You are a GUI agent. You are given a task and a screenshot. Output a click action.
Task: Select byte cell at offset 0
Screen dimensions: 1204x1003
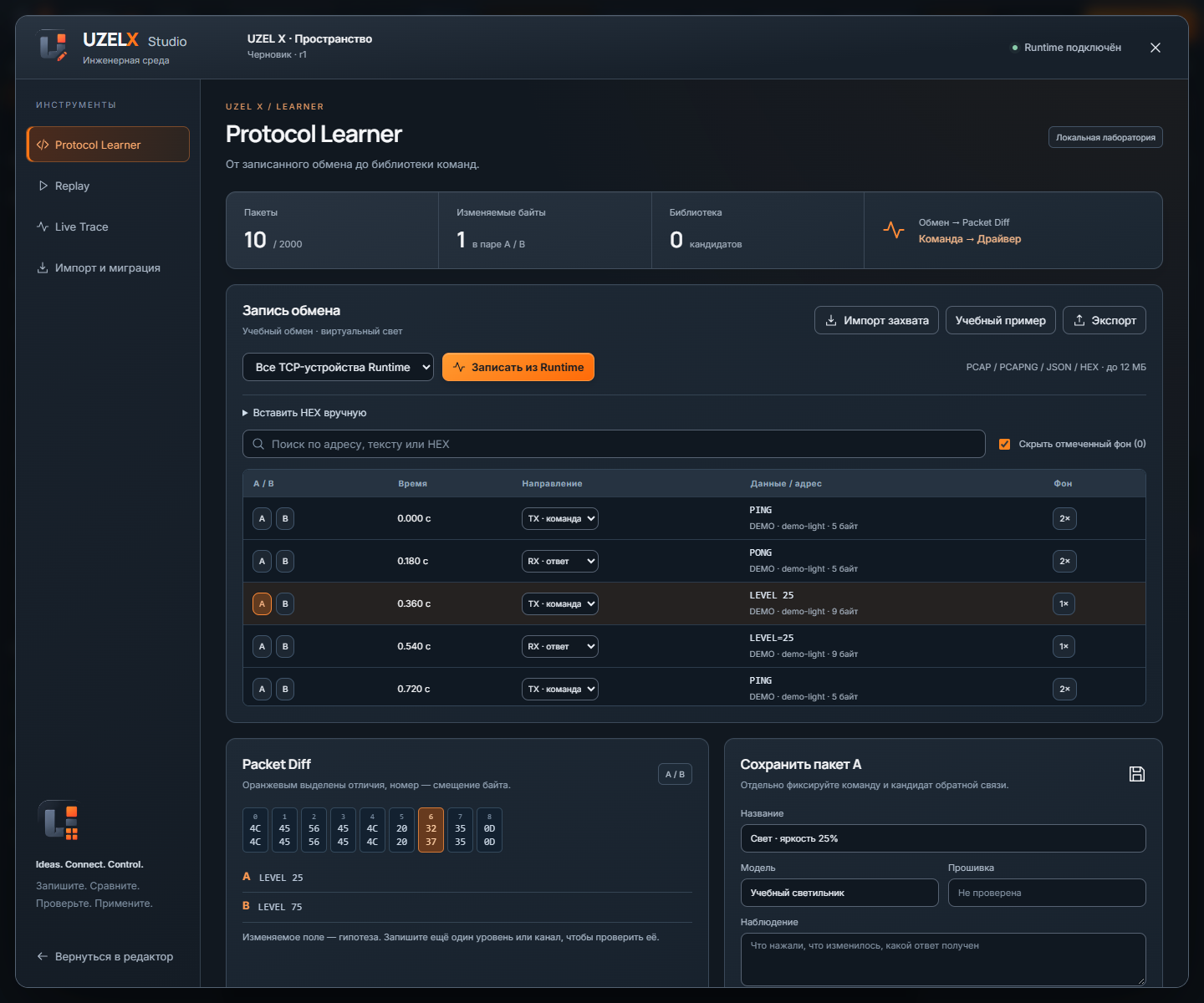tap(255, 830)
